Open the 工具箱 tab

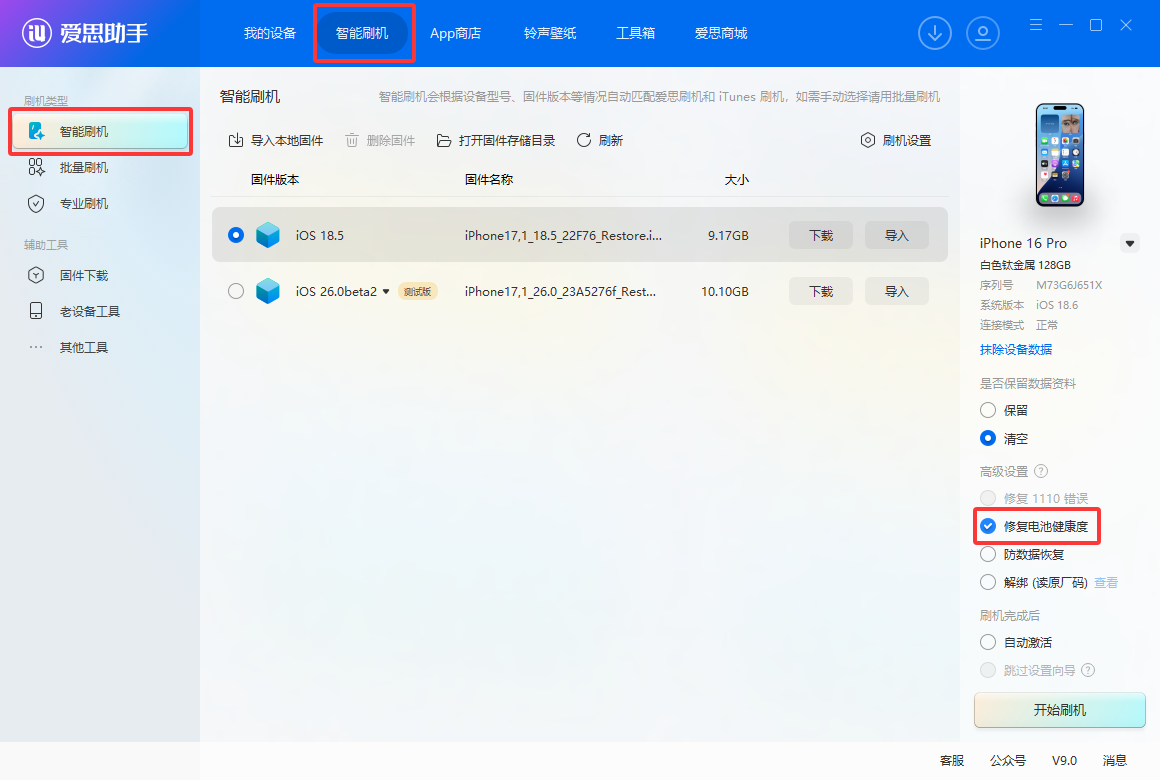pos(636,33)
